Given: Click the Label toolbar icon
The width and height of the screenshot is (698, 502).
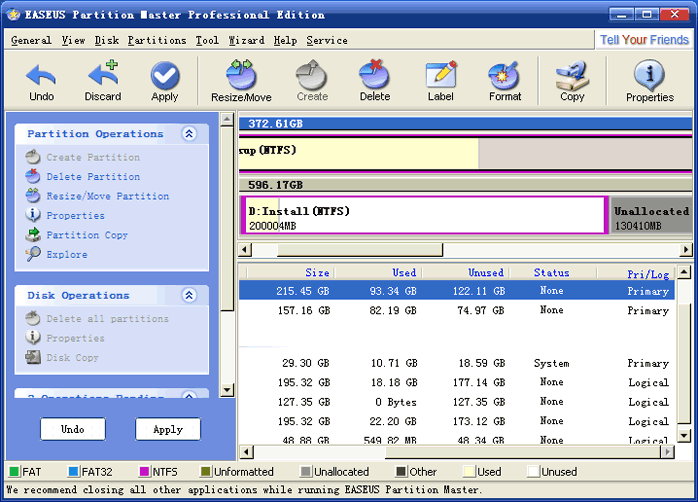Looking at the screenshot, I should coord(441,81).
